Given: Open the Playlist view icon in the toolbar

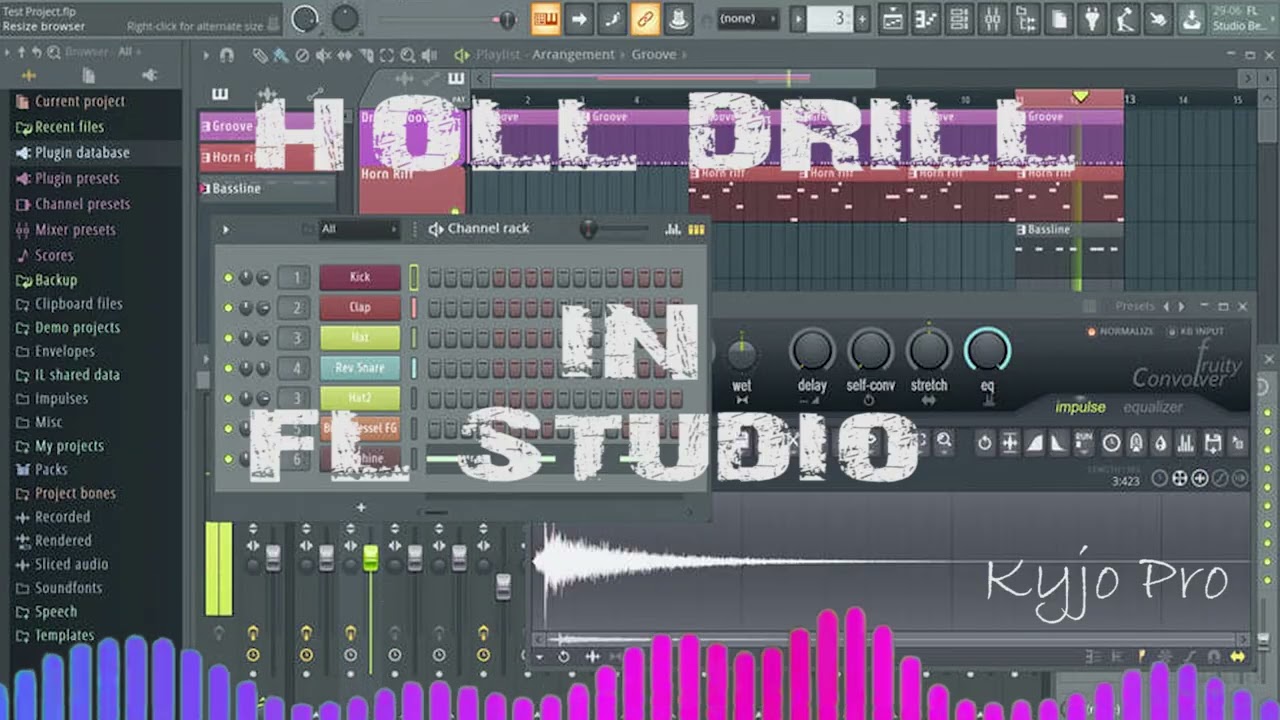Looking at the screenshot, I should (x=892, y=18).
